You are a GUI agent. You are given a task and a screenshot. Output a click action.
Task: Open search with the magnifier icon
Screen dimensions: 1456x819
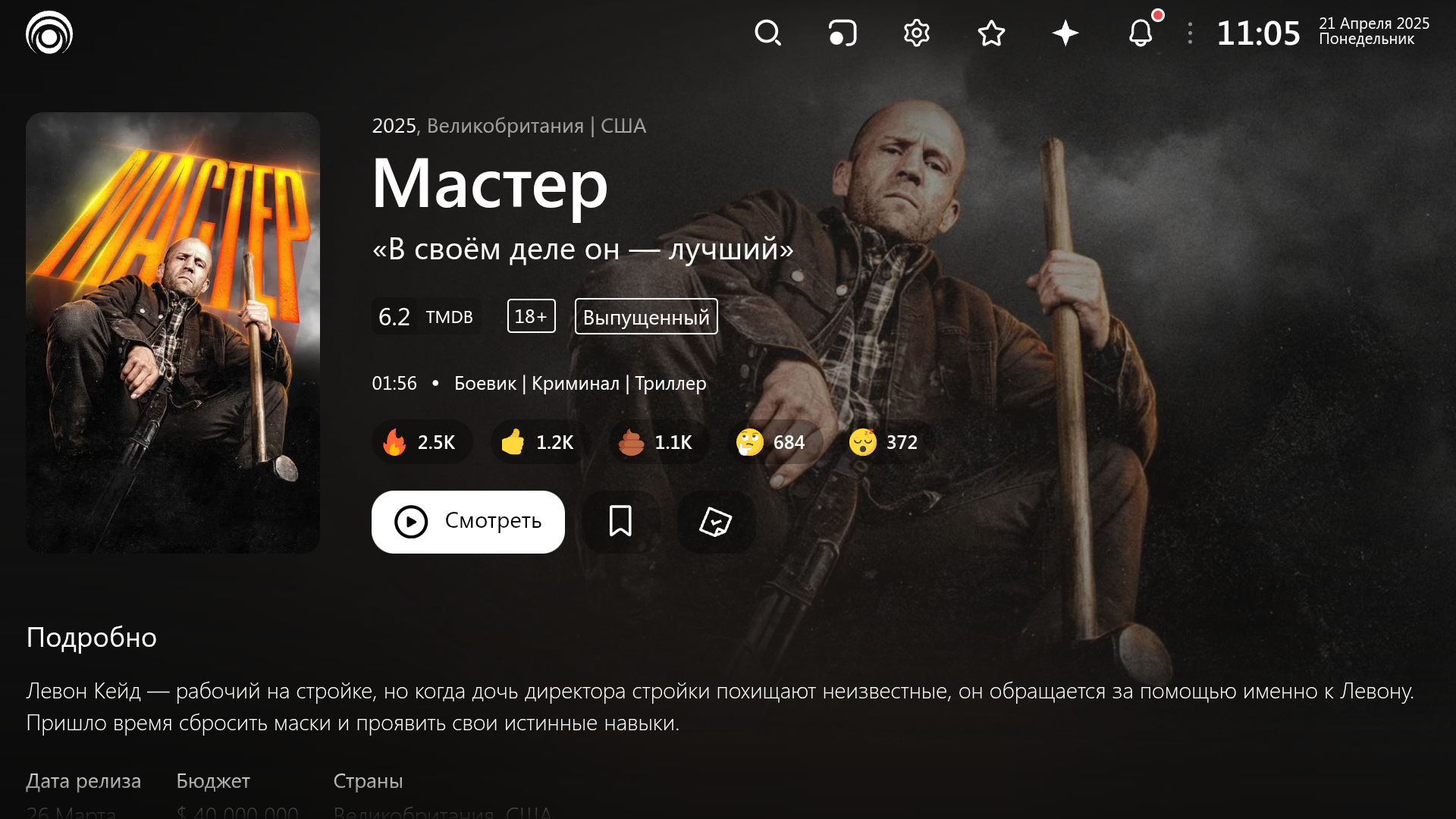tap(767, 33)
